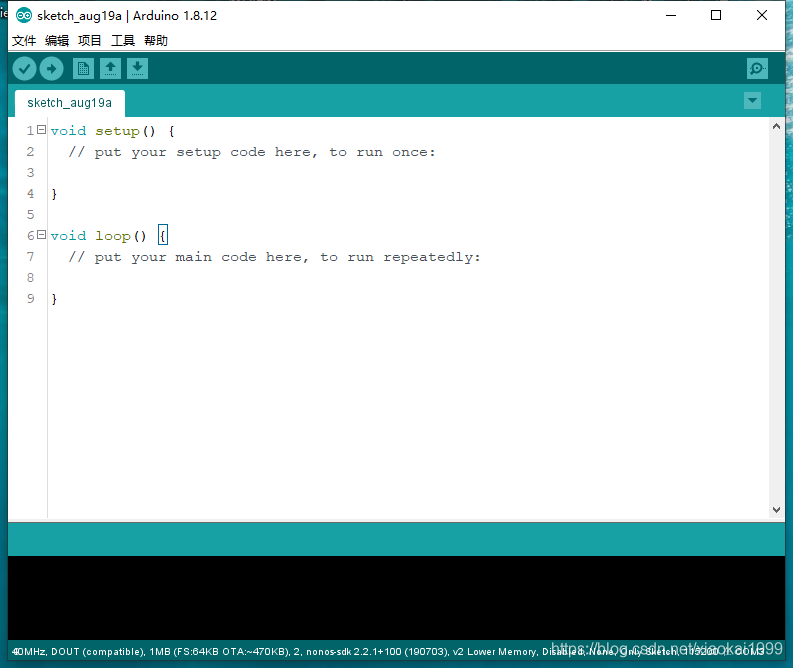Click the closing brace on line 9
The height and width of the screenshot is (668, 793).
[x=54, y=299]
